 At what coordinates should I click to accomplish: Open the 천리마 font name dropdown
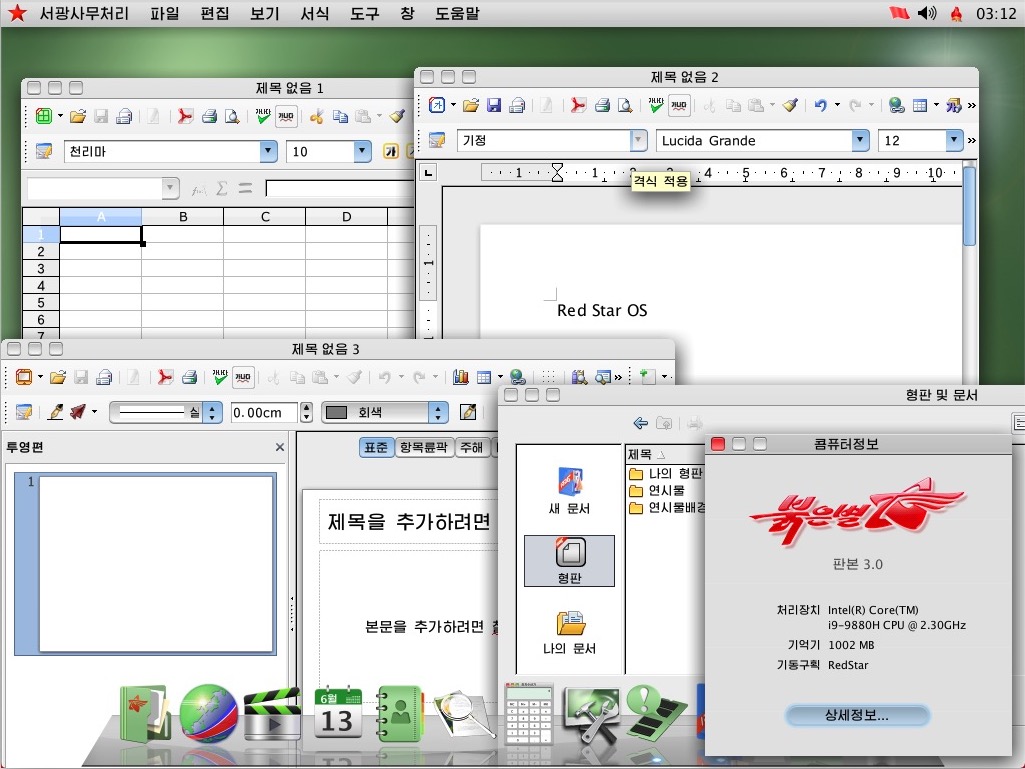click(x=268, y=152)
